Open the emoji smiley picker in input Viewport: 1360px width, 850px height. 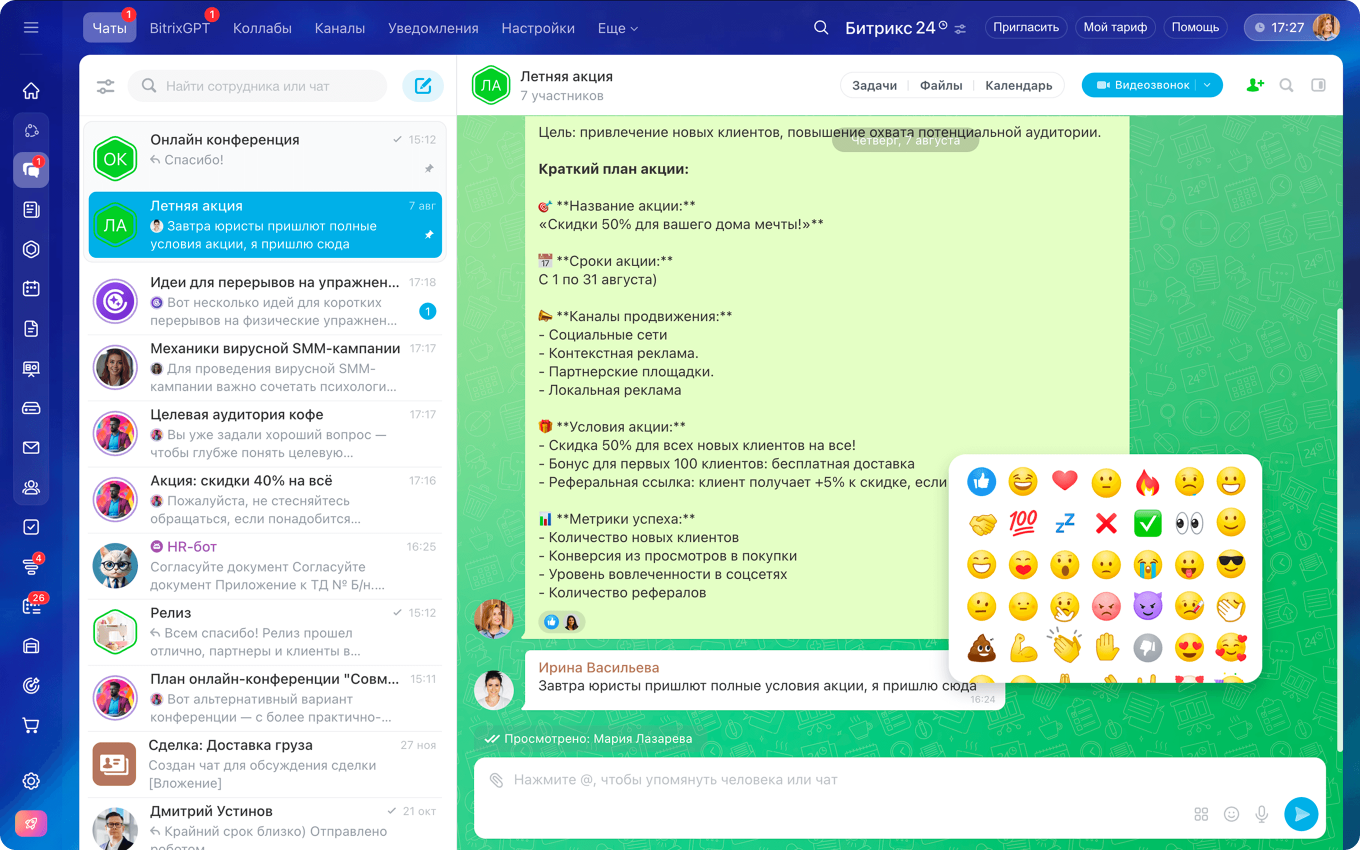[x=1232, y=814]
